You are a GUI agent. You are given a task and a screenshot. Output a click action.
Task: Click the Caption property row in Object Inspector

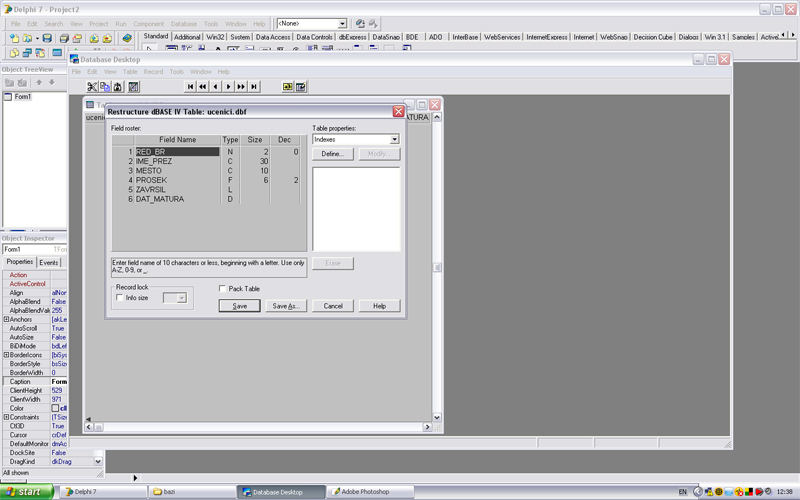(35, 382)
